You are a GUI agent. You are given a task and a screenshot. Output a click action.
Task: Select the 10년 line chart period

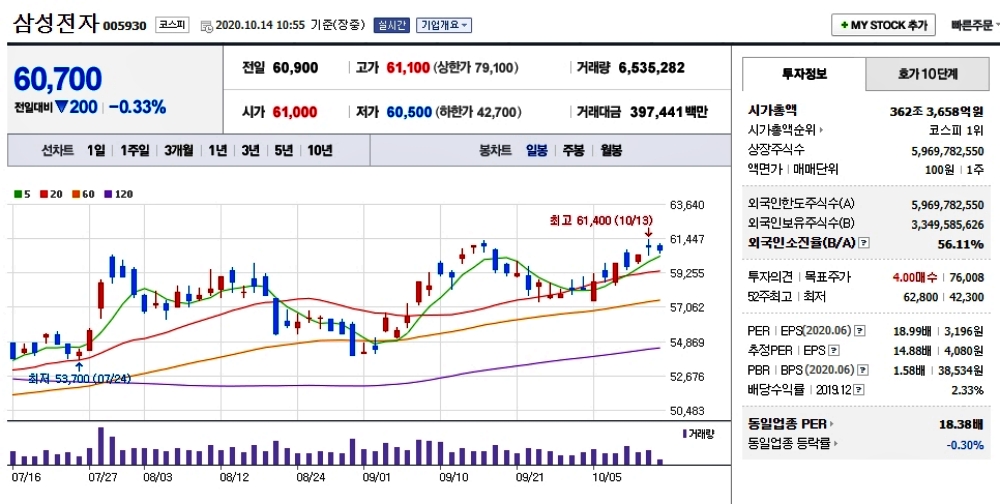point(320,151)
